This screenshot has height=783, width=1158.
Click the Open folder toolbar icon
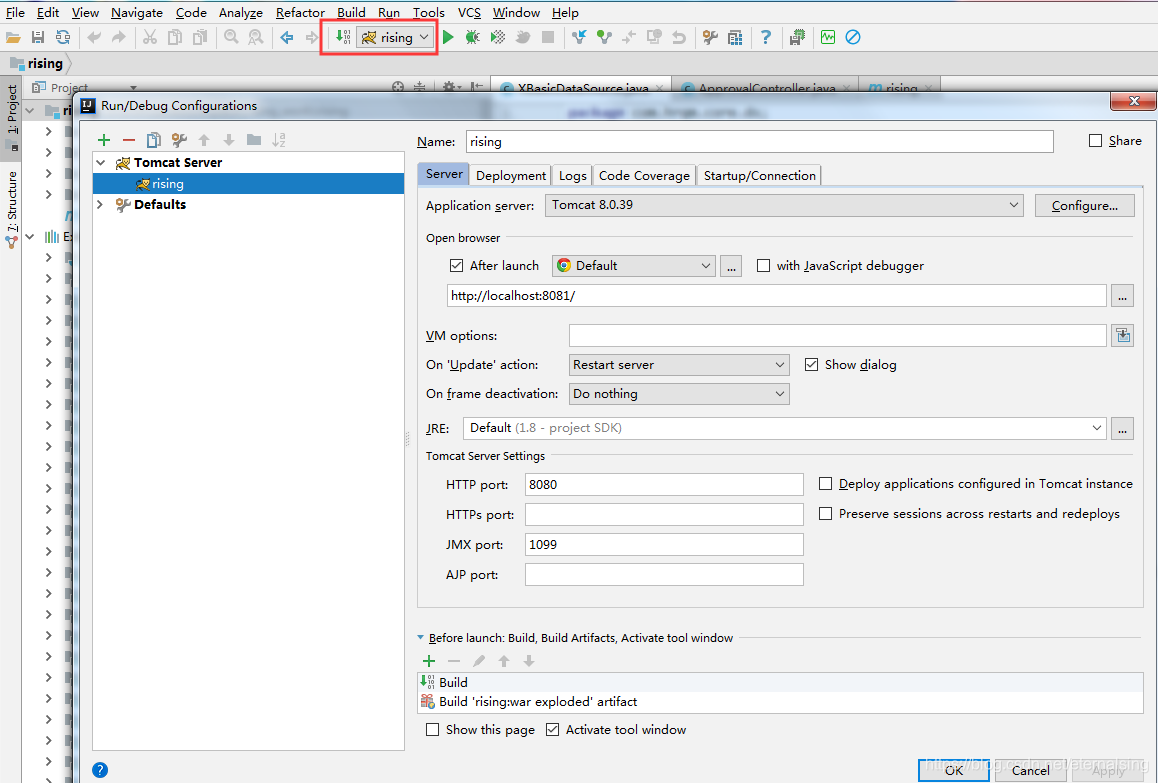13,37
